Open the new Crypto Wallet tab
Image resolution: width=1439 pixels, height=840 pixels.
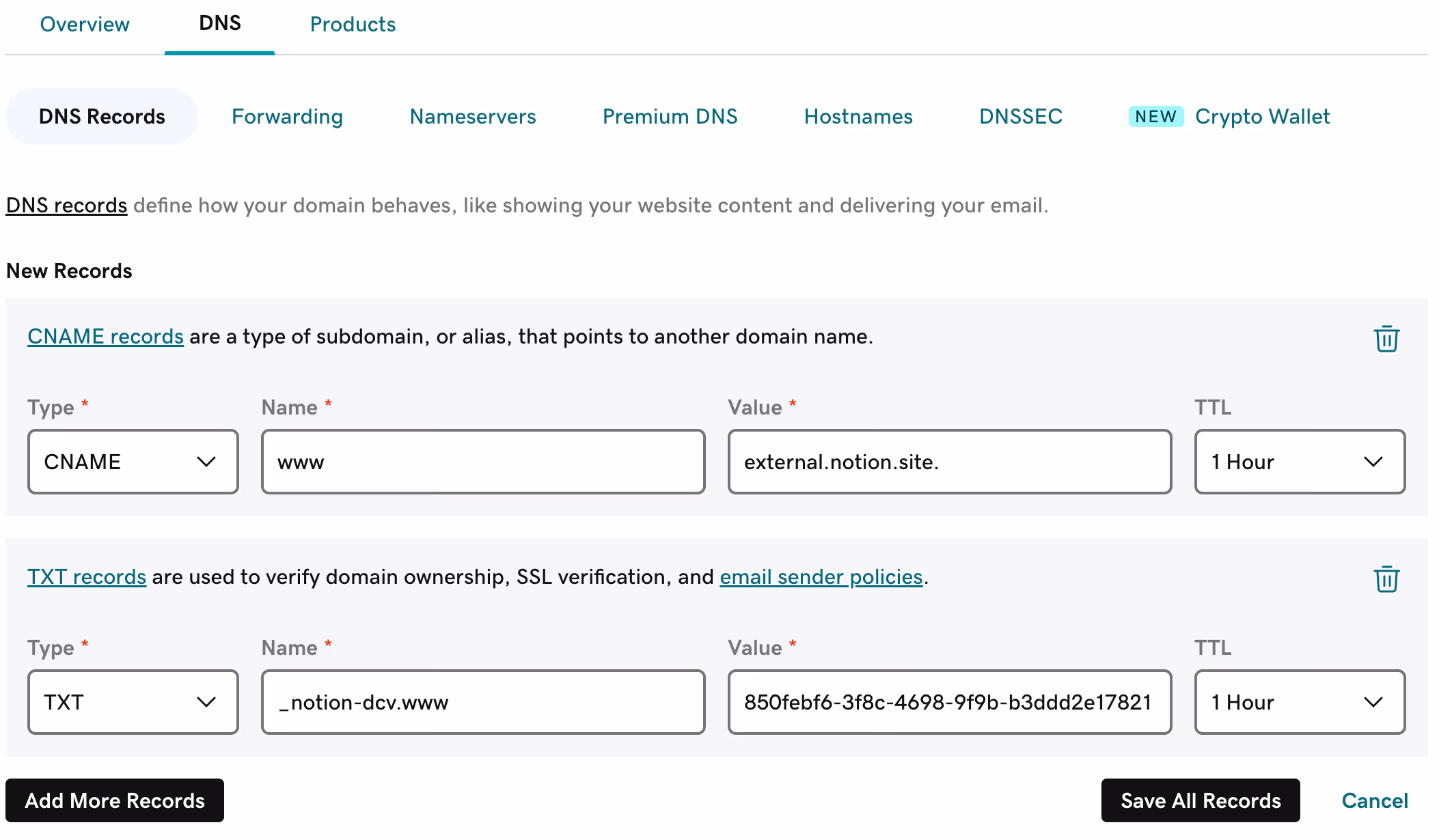click(x=1261, y=117)
